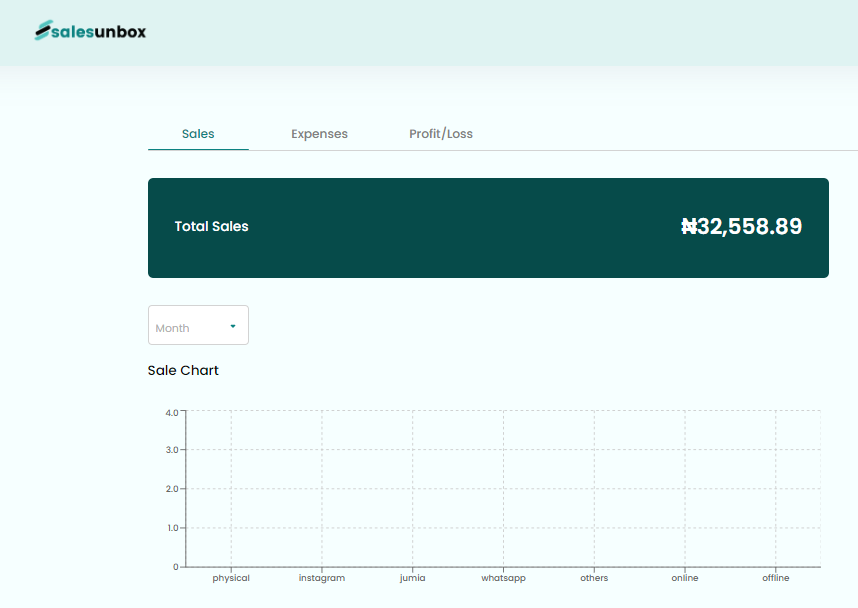Click the offline label on chart axis
The height and width of the screenshot is (608, 858).
[x=775, y=579]
